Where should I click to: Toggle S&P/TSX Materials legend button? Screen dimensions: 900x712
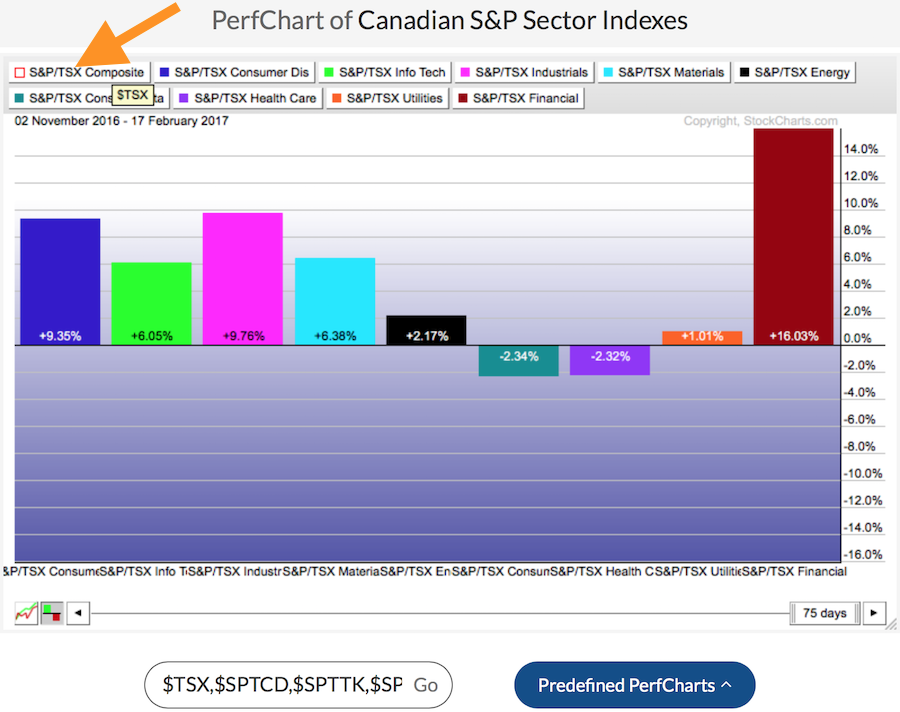point(664,72)
